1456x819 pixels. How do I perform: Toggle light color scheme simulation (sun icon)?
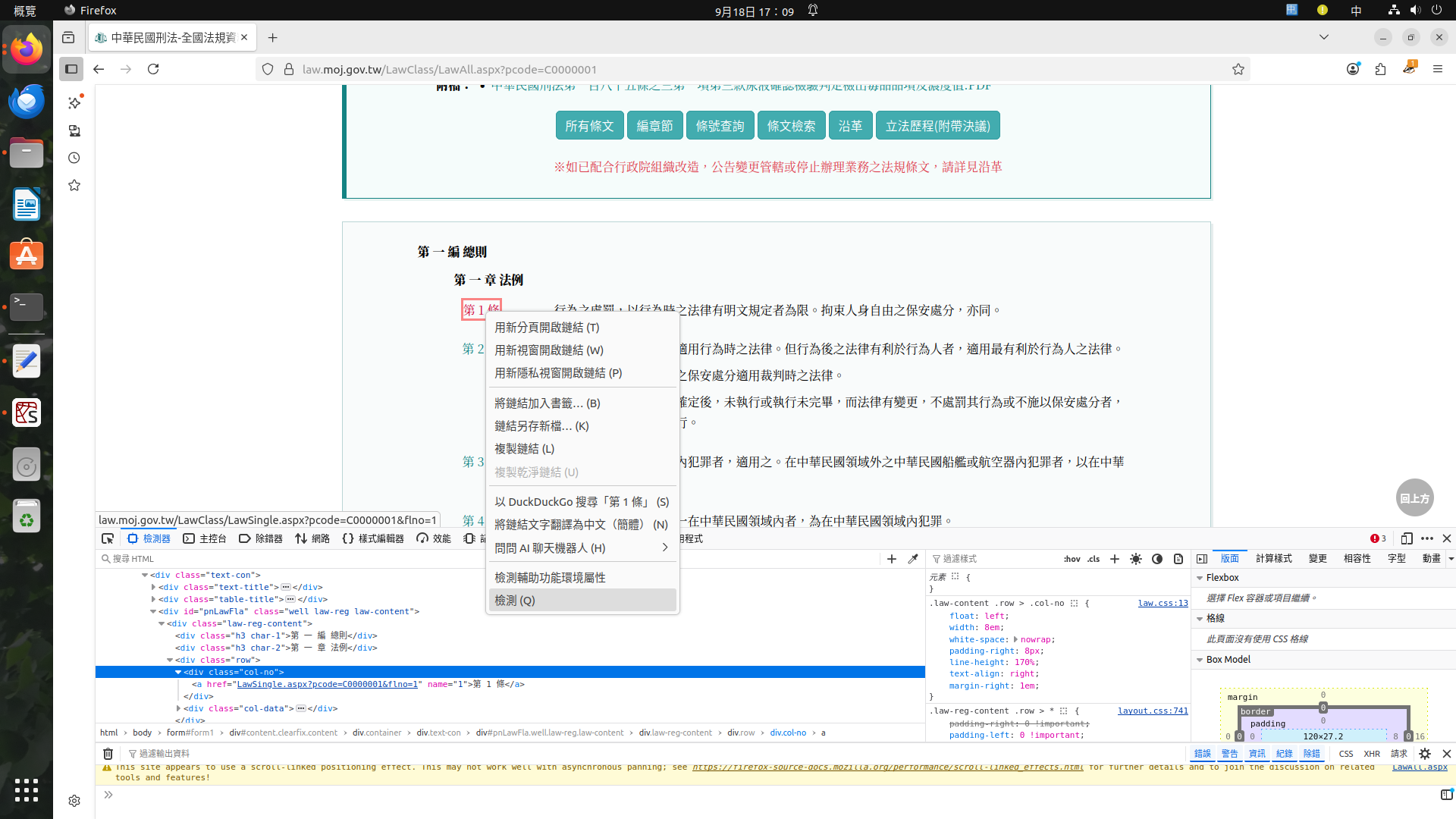click(1135, 559)
